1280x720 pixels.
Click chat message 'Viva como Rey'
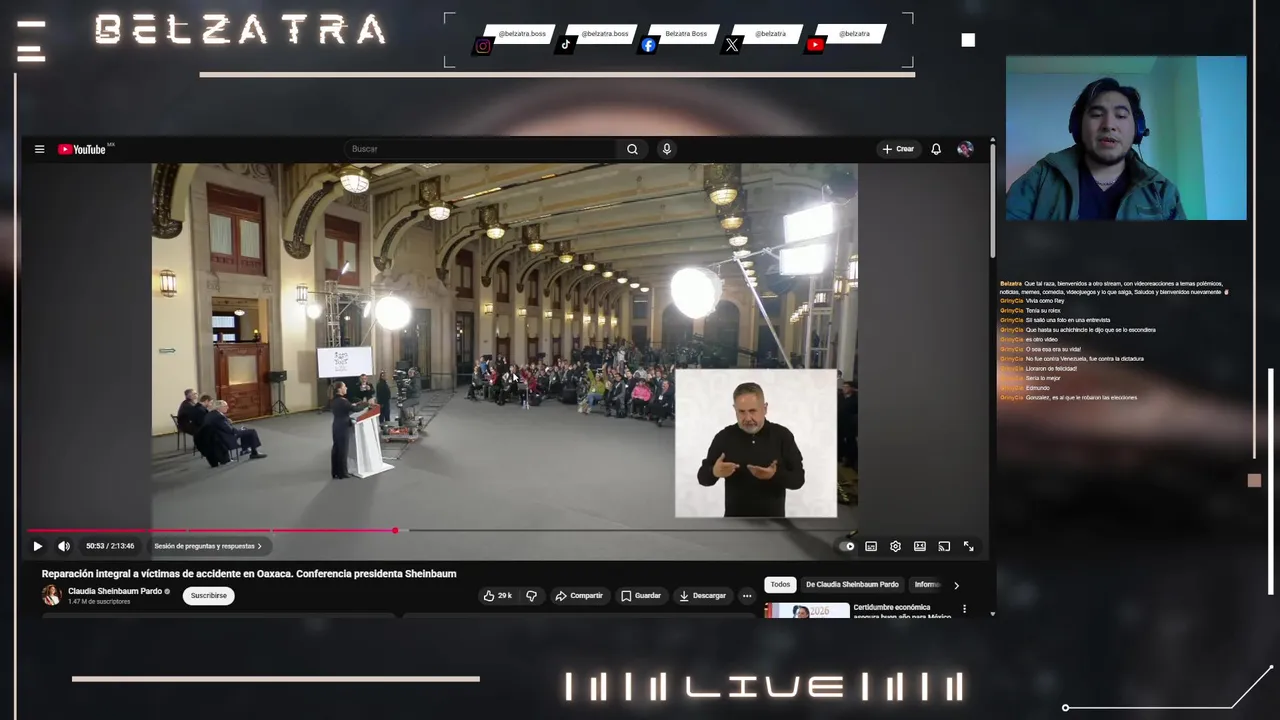(x=1045, y=301)
